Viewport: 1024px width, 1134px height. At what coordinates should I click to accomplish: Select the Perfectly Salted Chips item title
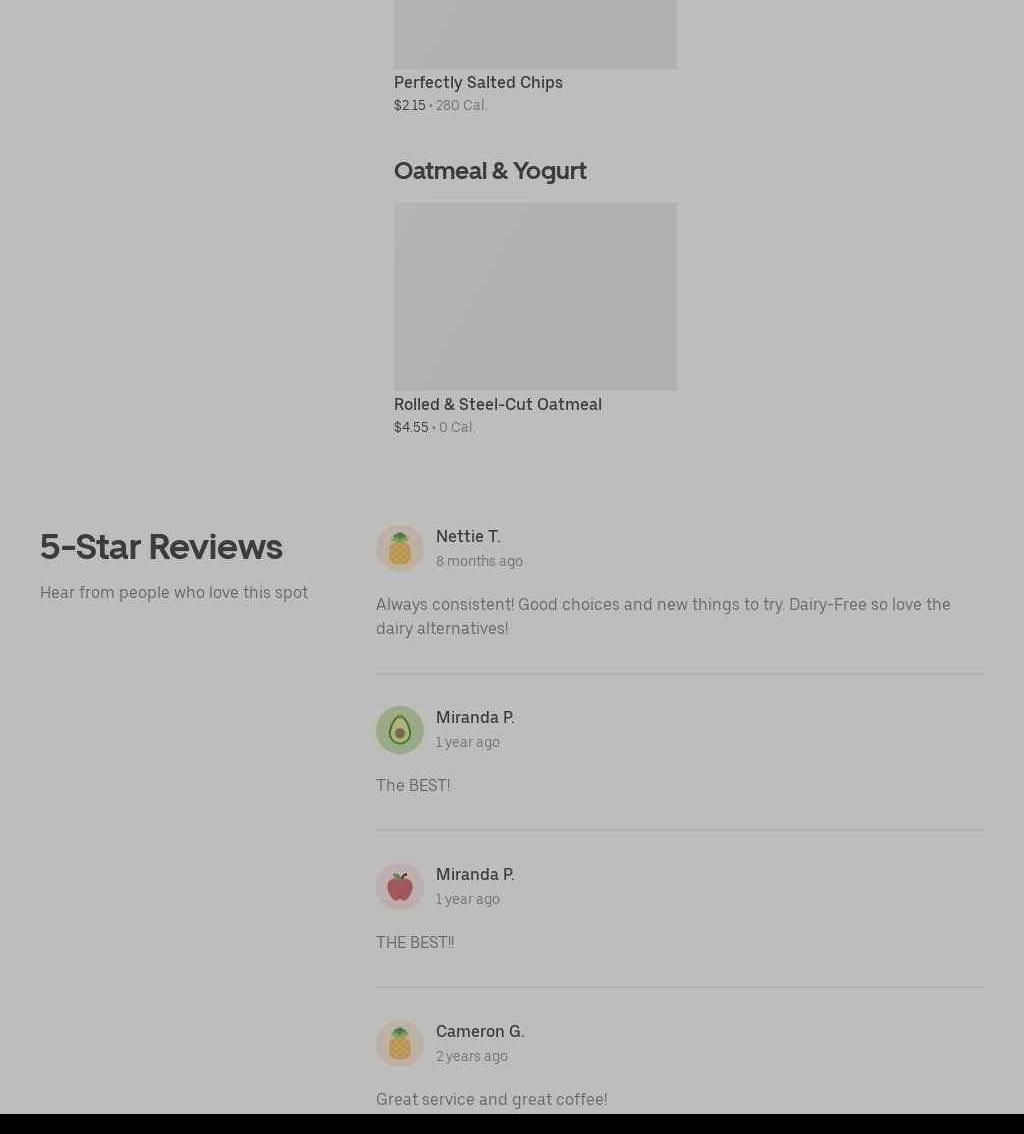[478, 82]
